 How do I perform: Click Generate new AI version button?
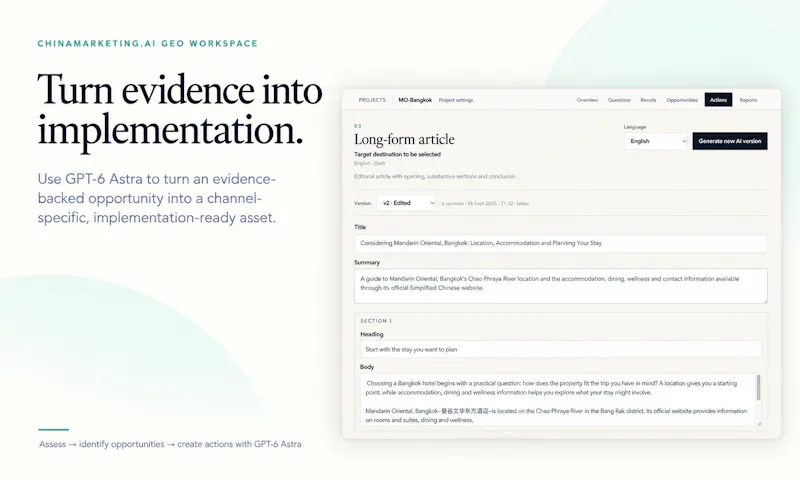click(730, 141)
